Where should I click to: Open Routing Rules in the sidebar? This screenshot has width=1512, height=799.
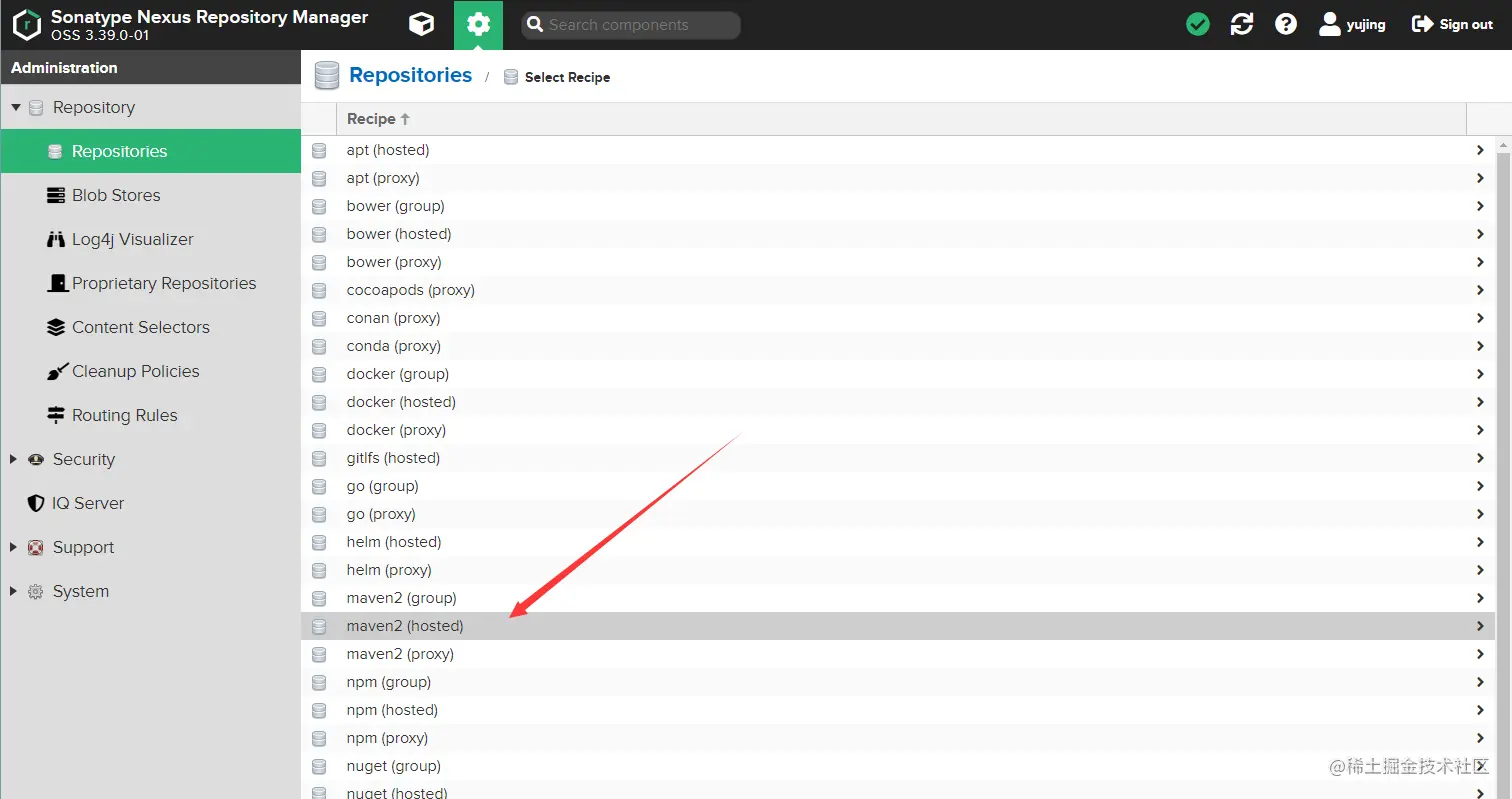coord(150,415)
